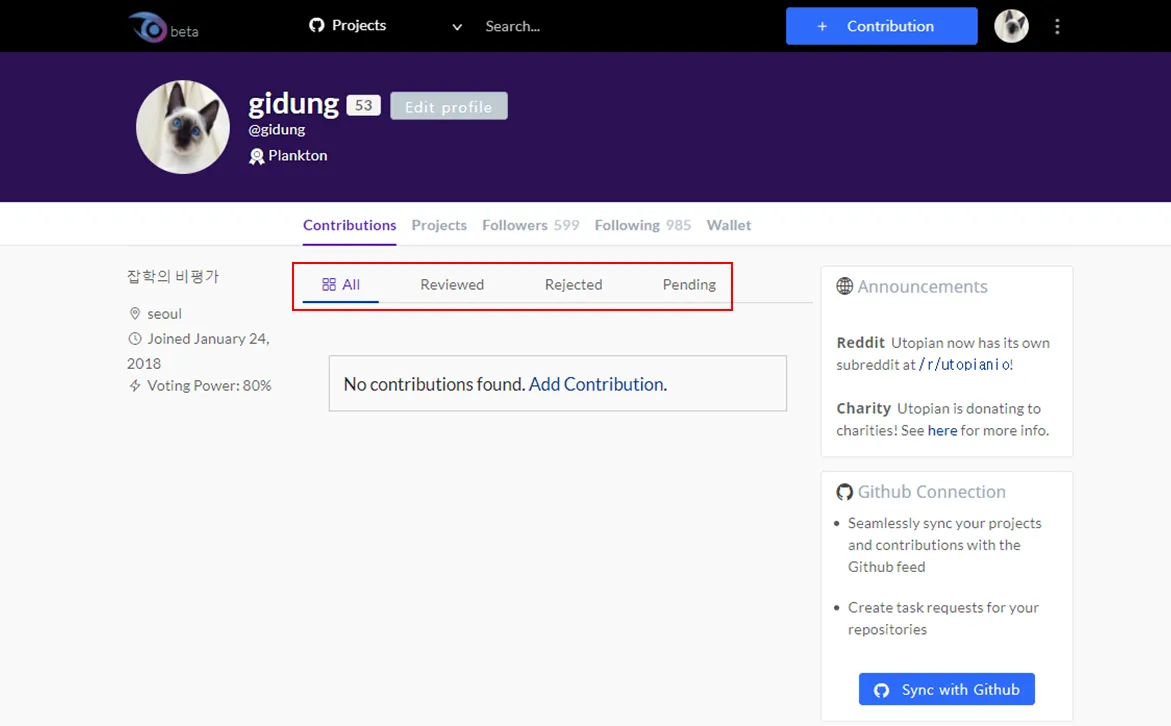Select the @gidung handle text
This screenshot has width=1171, height=726.
pyautogui.click(x=276, y=129)
